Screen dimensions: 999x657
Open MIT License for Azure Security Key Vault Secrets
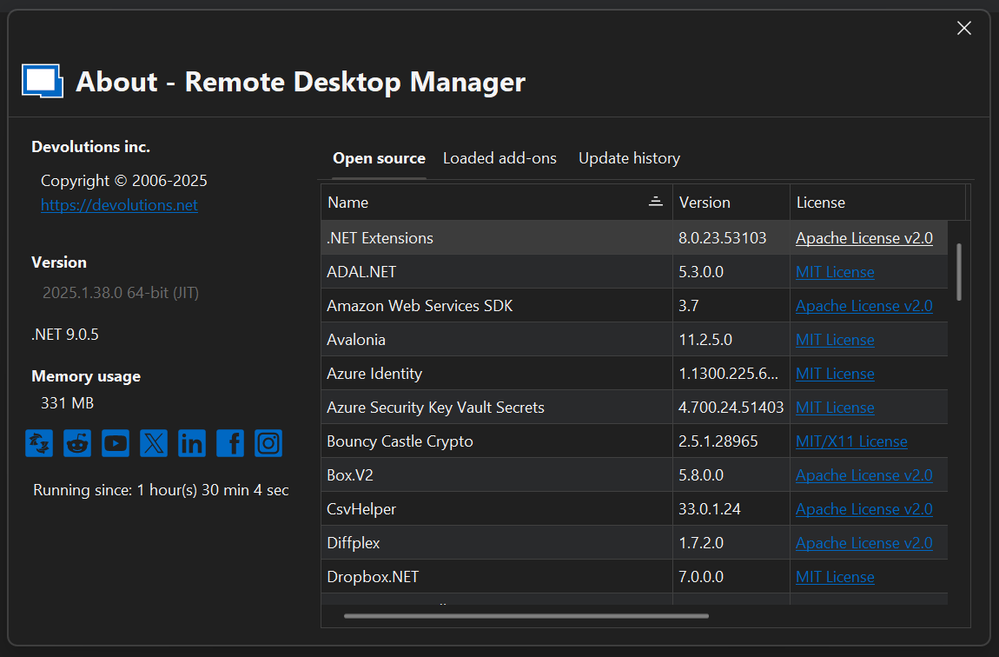tap(835, 407)
